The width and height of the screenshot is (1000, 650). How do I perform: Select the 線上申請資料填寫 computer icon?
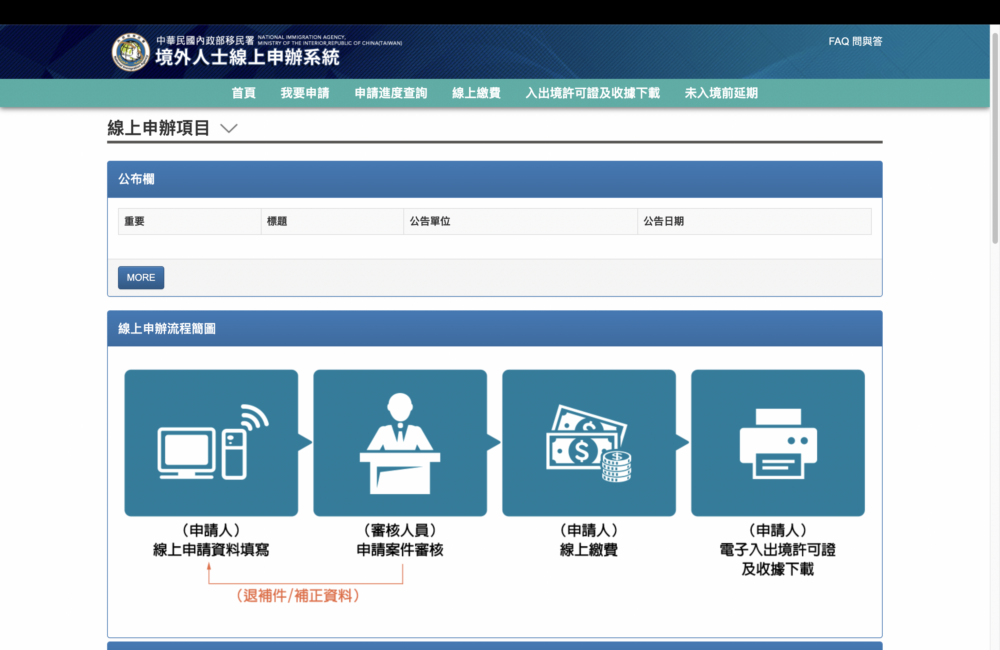[x=210, y=442]
